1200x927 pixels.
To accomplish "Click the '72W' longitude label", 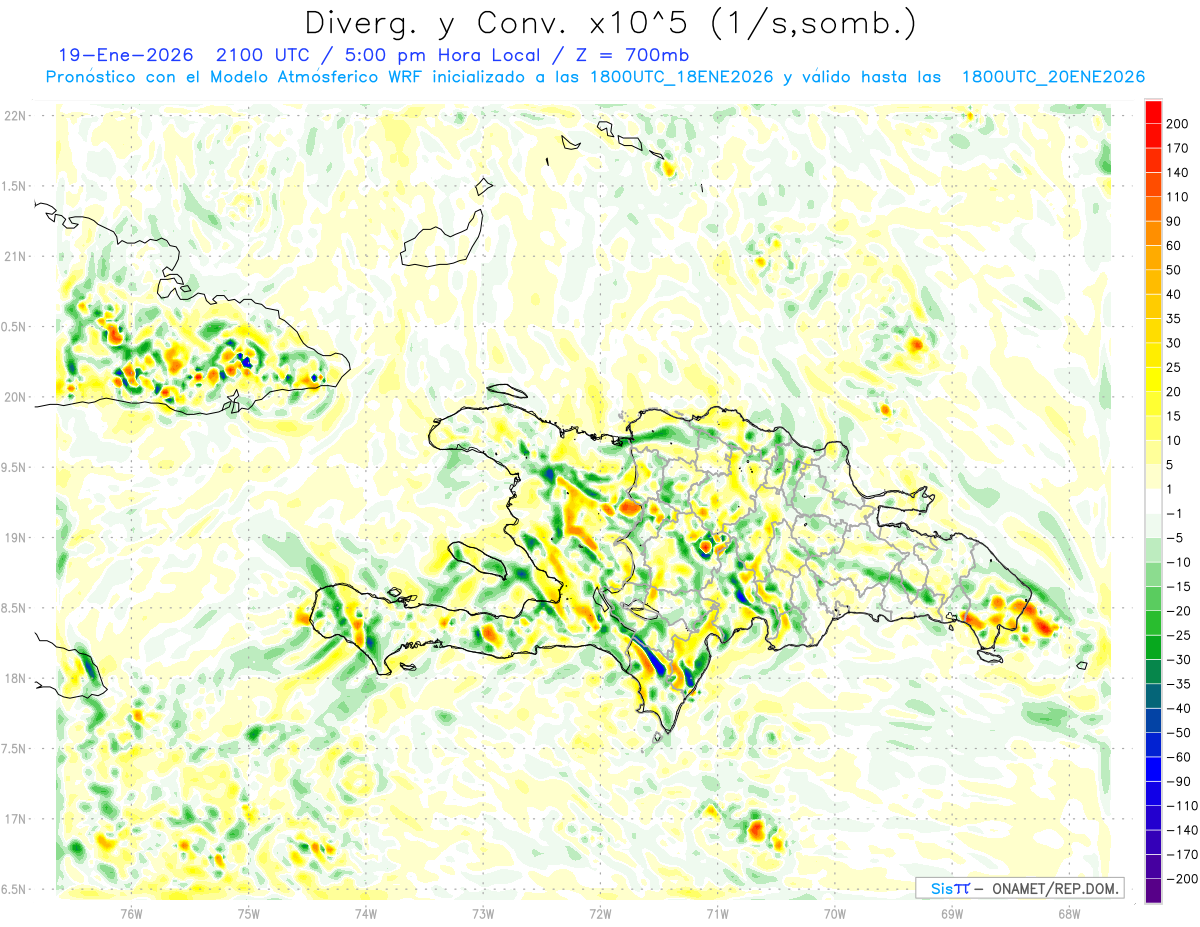I will [x=600, y=914].
